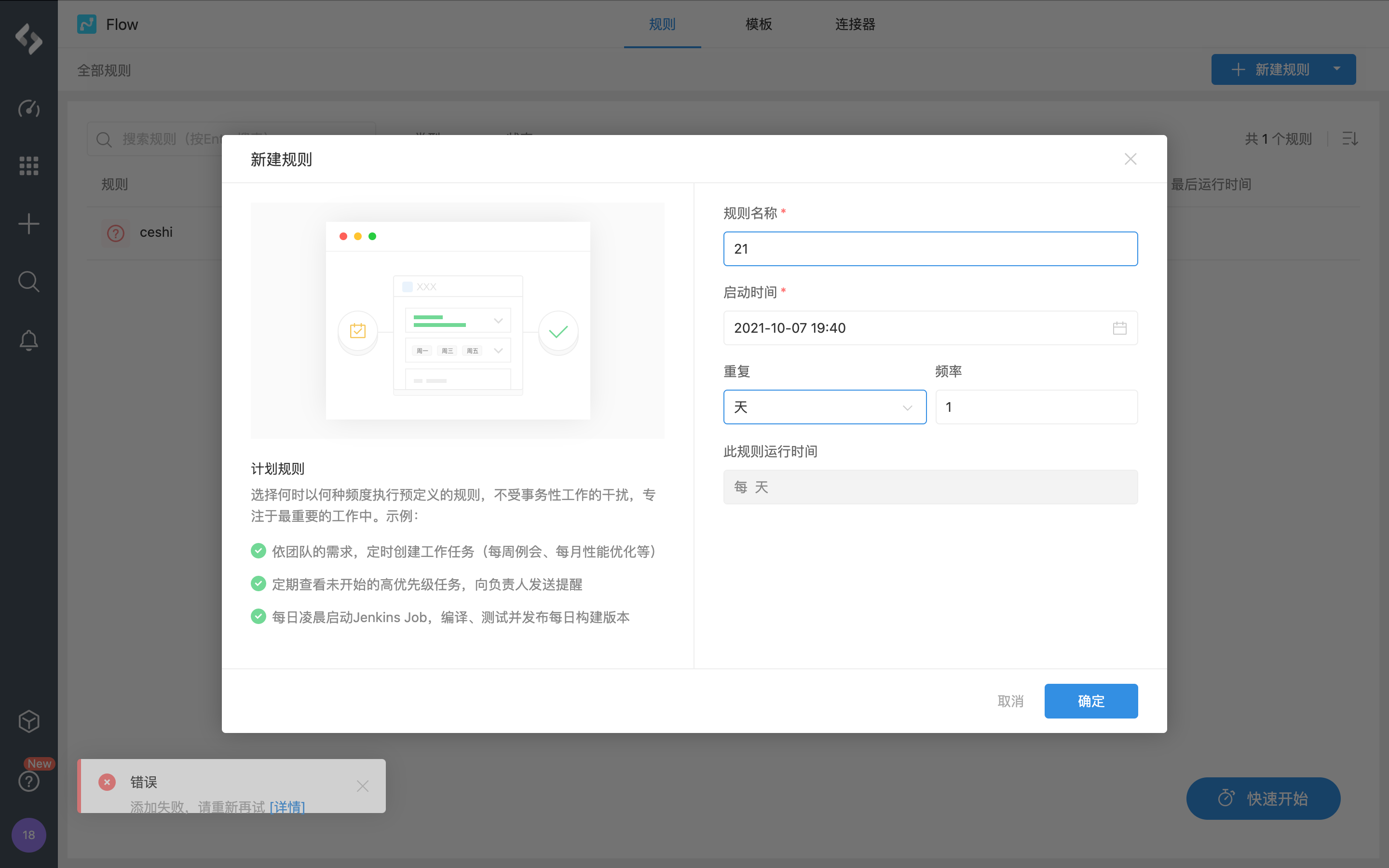Viewport: 1389px width, 868px height.
Task: Click the 取消 button
Action: pyautogui.click(x=1010, y=701)
